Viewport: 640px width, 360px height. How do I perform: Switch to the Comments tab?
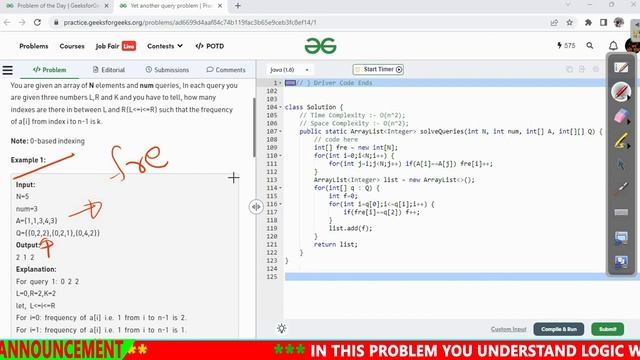click(226, 70)
